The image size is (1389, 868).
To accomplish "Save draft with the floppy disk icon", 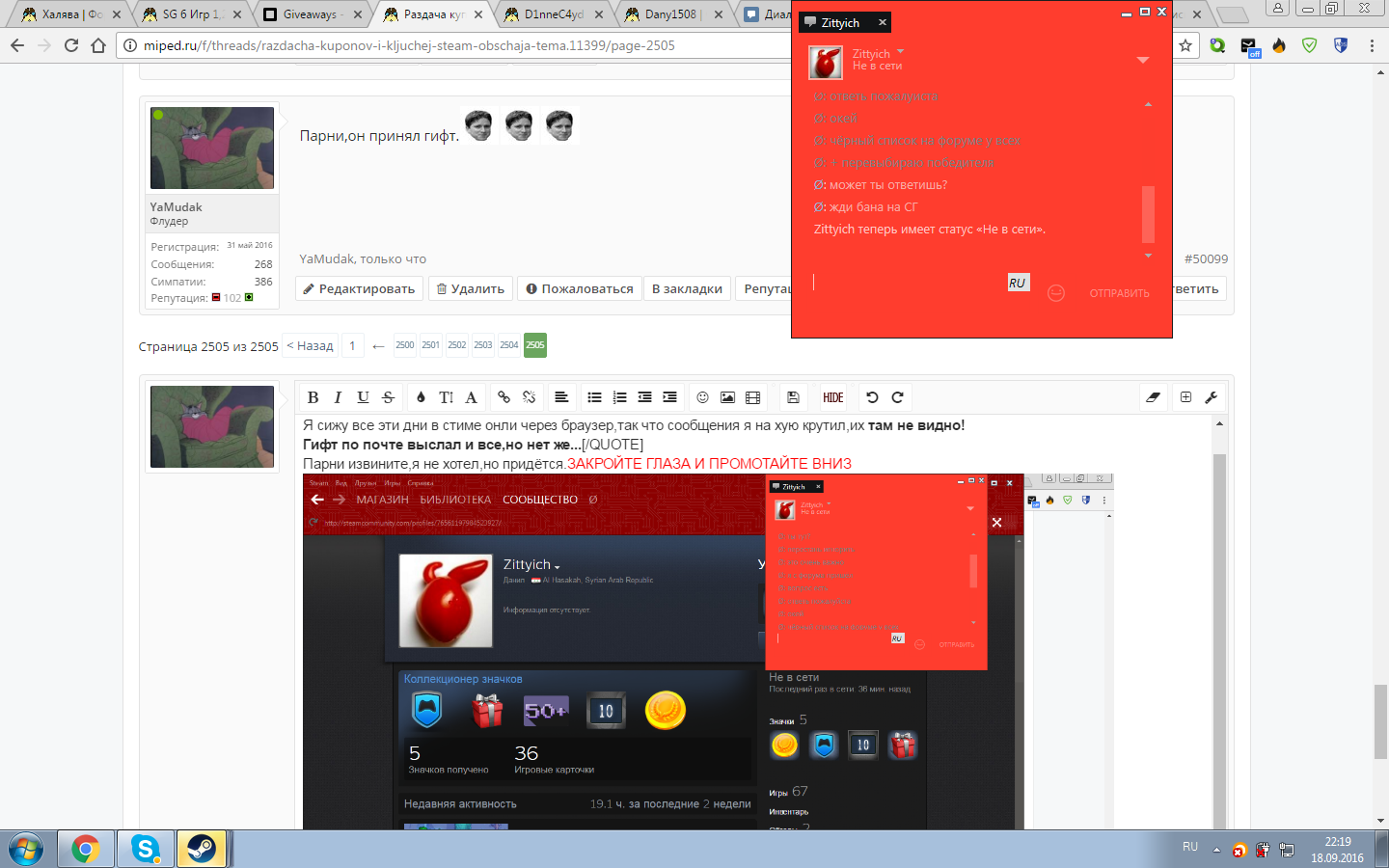I will click(793, 397).
